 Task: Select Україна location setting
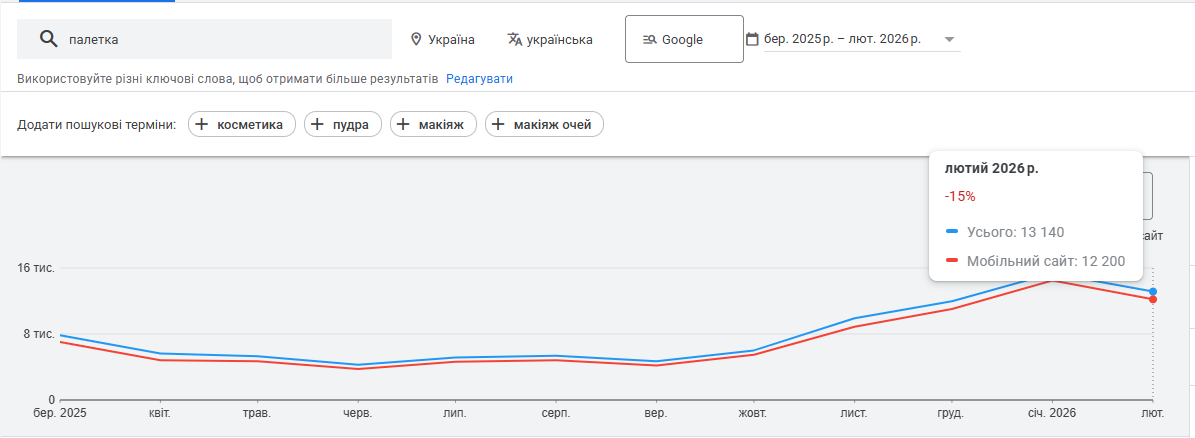coord(451,40)
